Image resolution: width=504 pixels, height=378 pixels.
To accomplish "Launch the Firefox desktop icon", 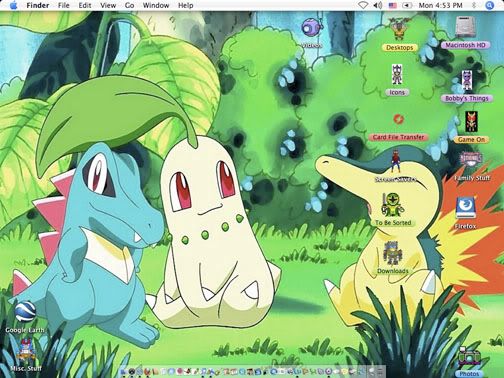I will [465, 208].
